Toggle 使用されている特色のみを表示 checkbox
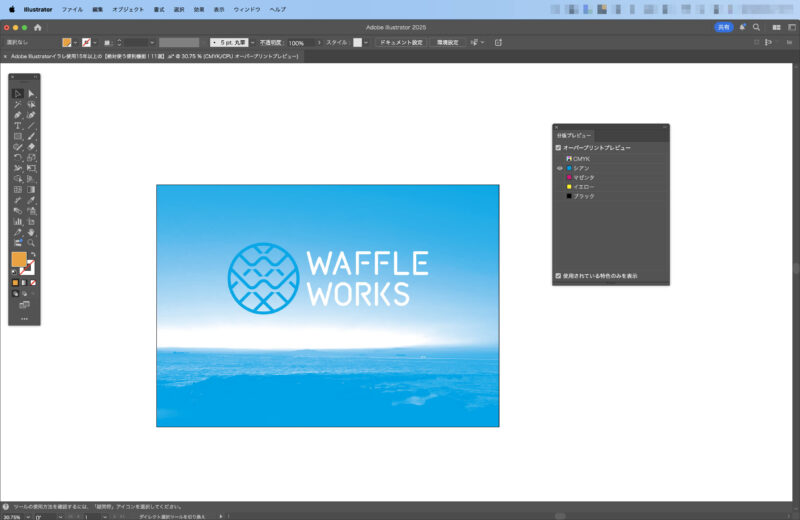Screen dimensions: 800x520 click(x=559, y=275)
